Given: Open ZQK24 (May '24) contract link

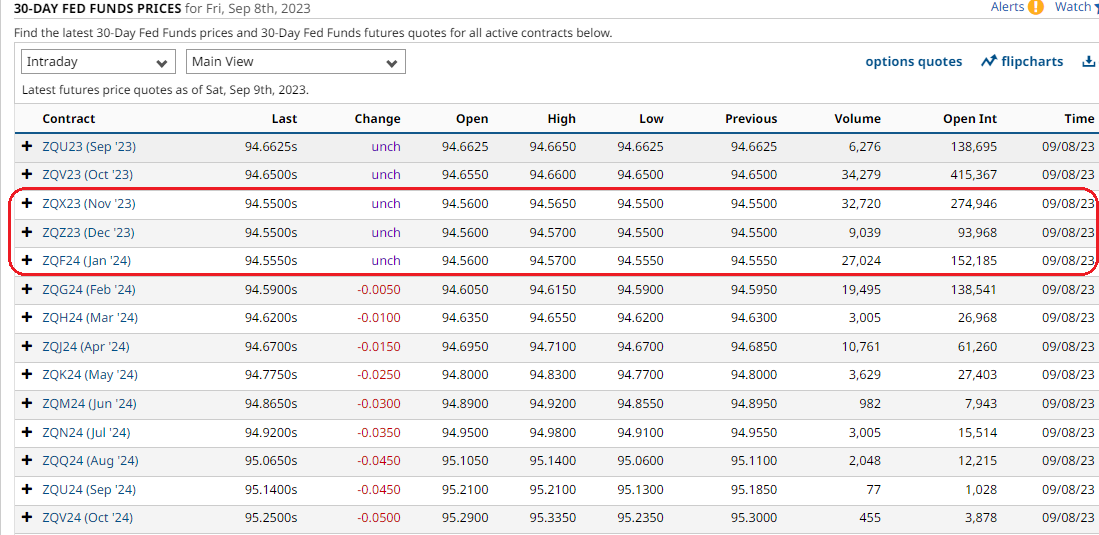Looking at the screenshot, I should [x=89, y=375].
